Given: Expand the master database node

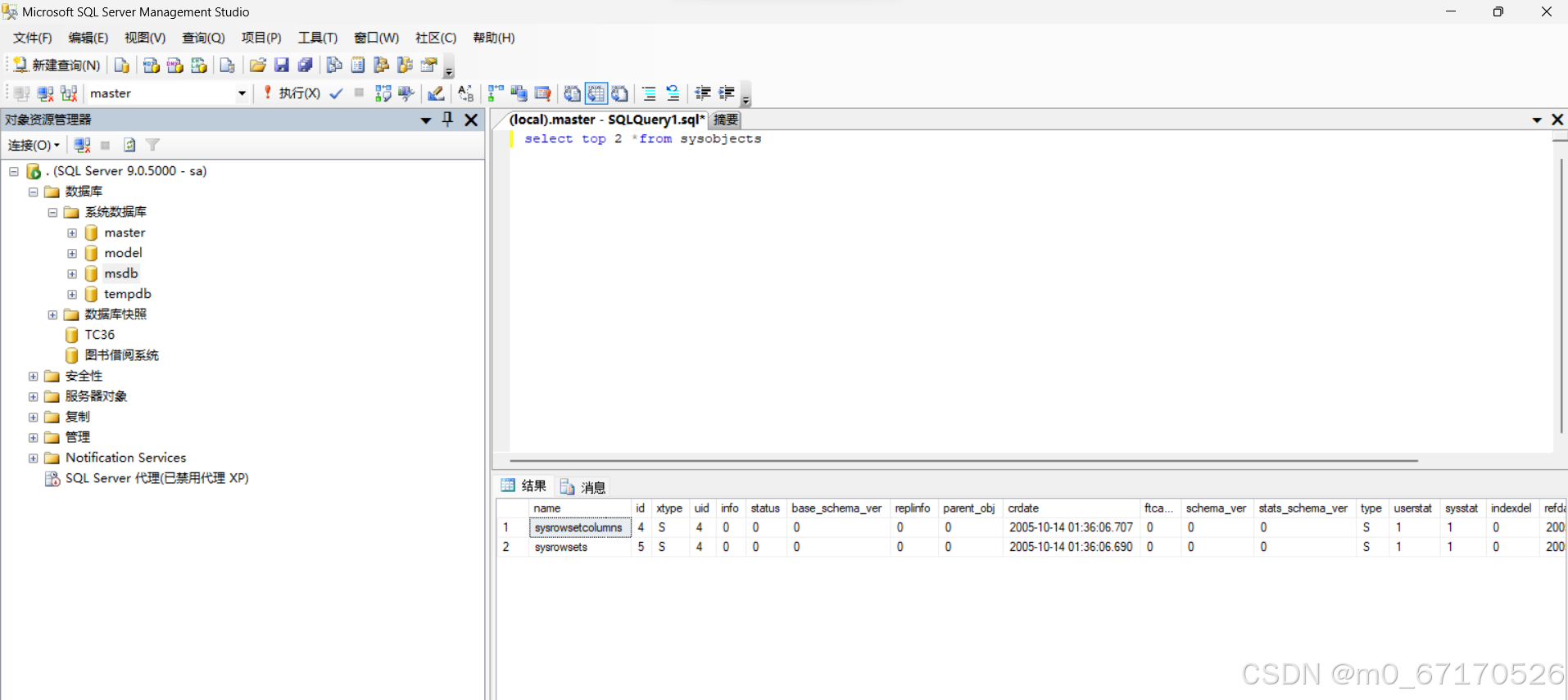Looking at the screenshot, I should [72, 233].
